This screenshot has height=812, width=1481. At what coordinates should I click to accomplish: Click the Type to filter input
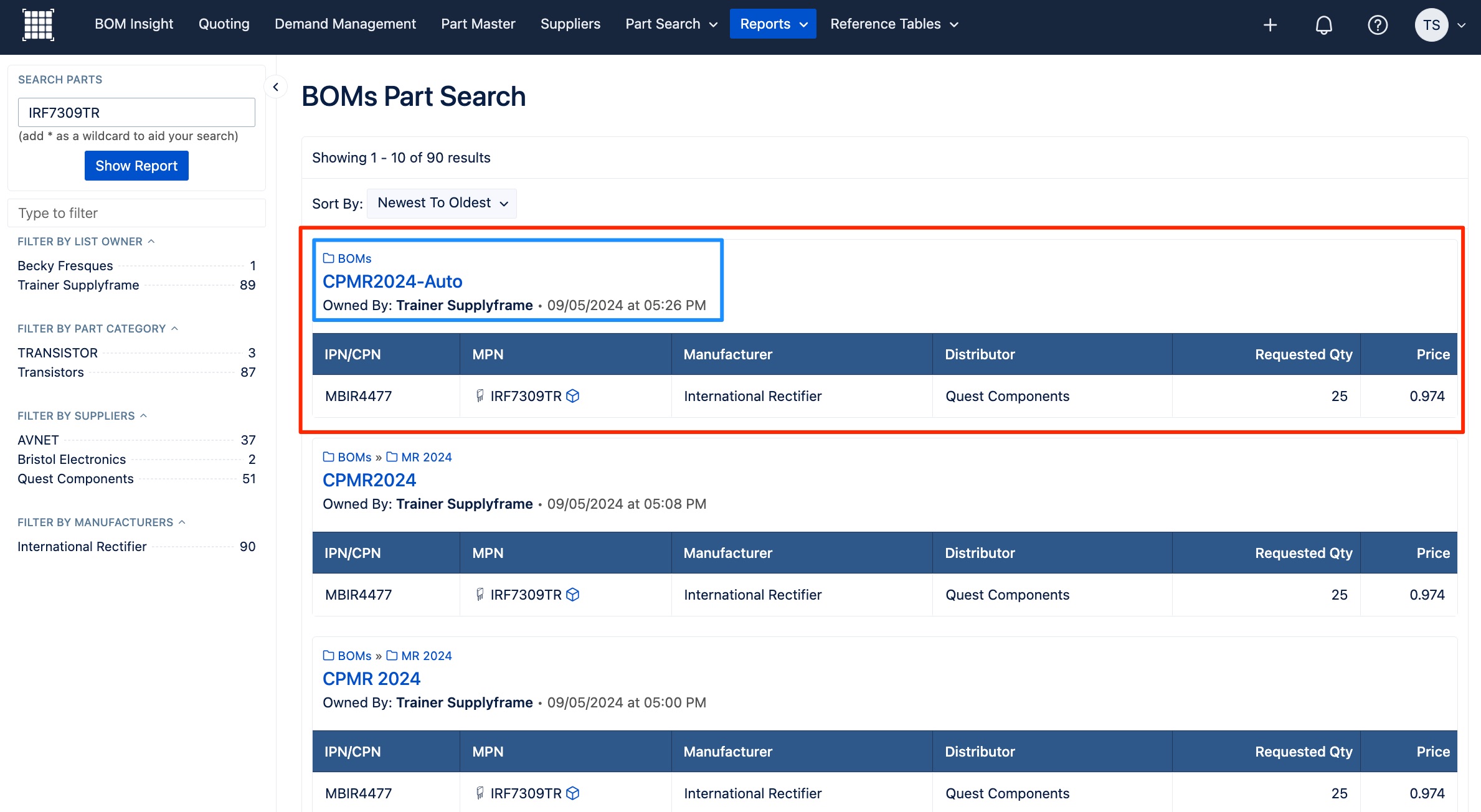136,213
